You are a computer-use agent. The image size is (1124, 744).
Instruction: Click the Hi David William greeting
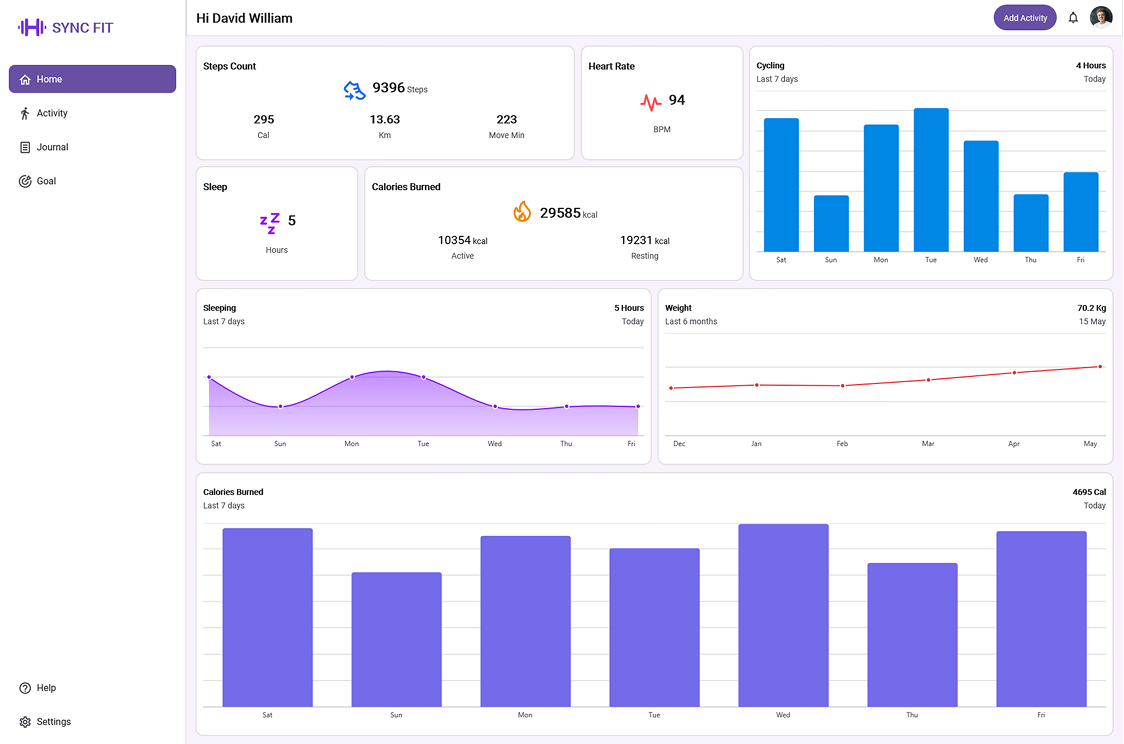pos(244,18)
